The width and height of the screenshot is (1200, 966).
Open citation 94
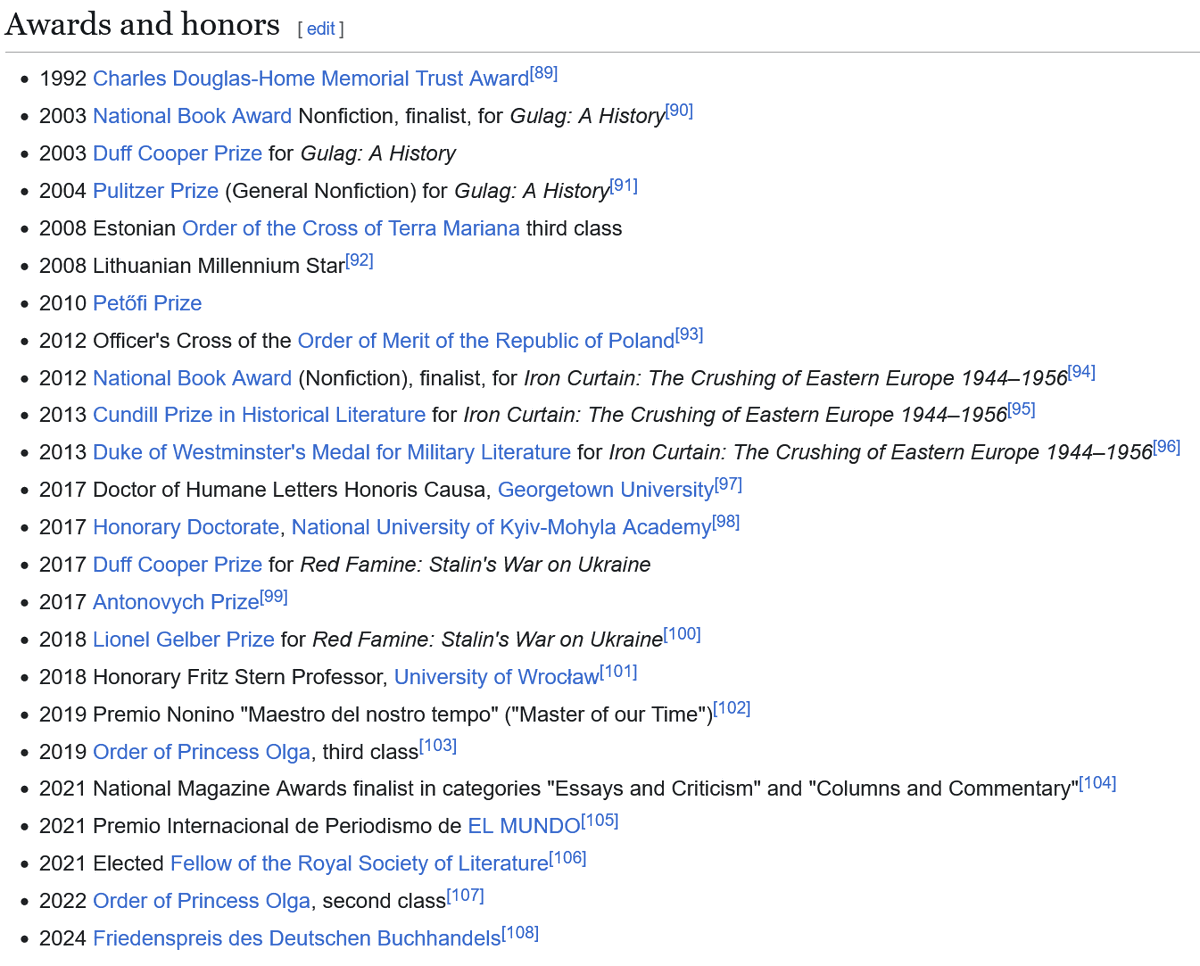click(x=1082, y=372)
